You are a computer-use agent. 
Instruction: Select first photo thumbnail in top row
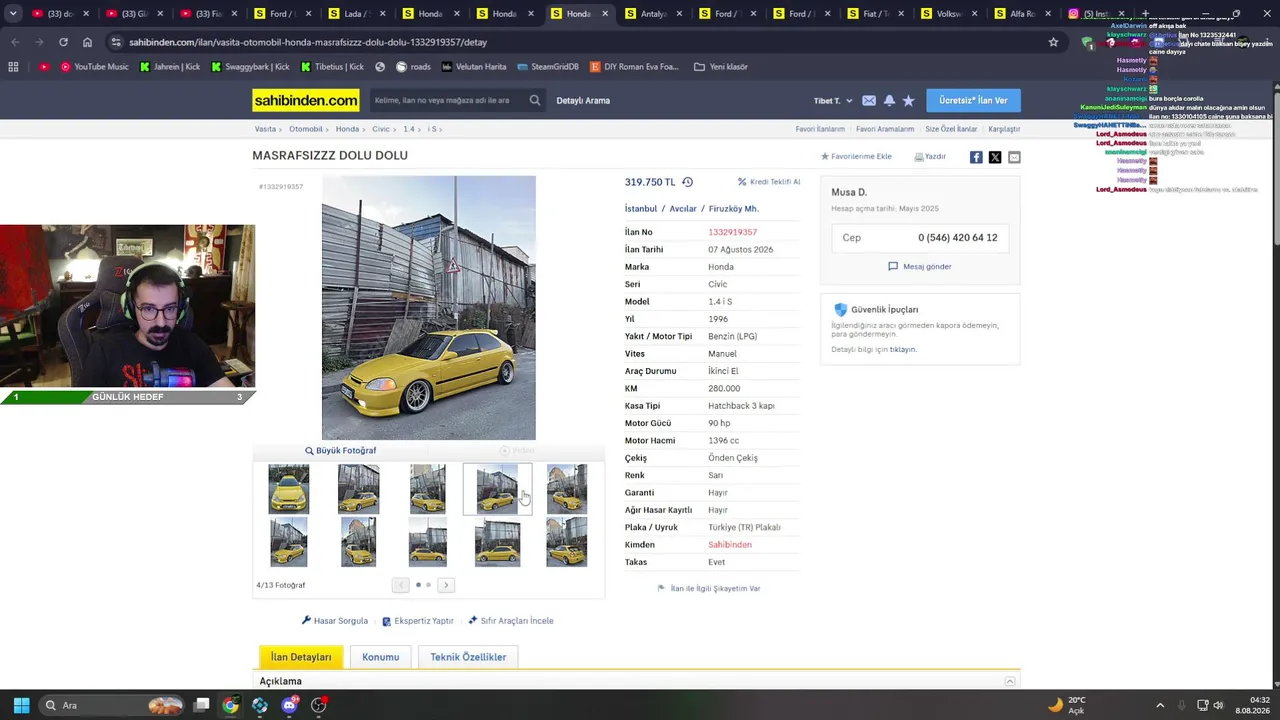(x=289, y=489)
